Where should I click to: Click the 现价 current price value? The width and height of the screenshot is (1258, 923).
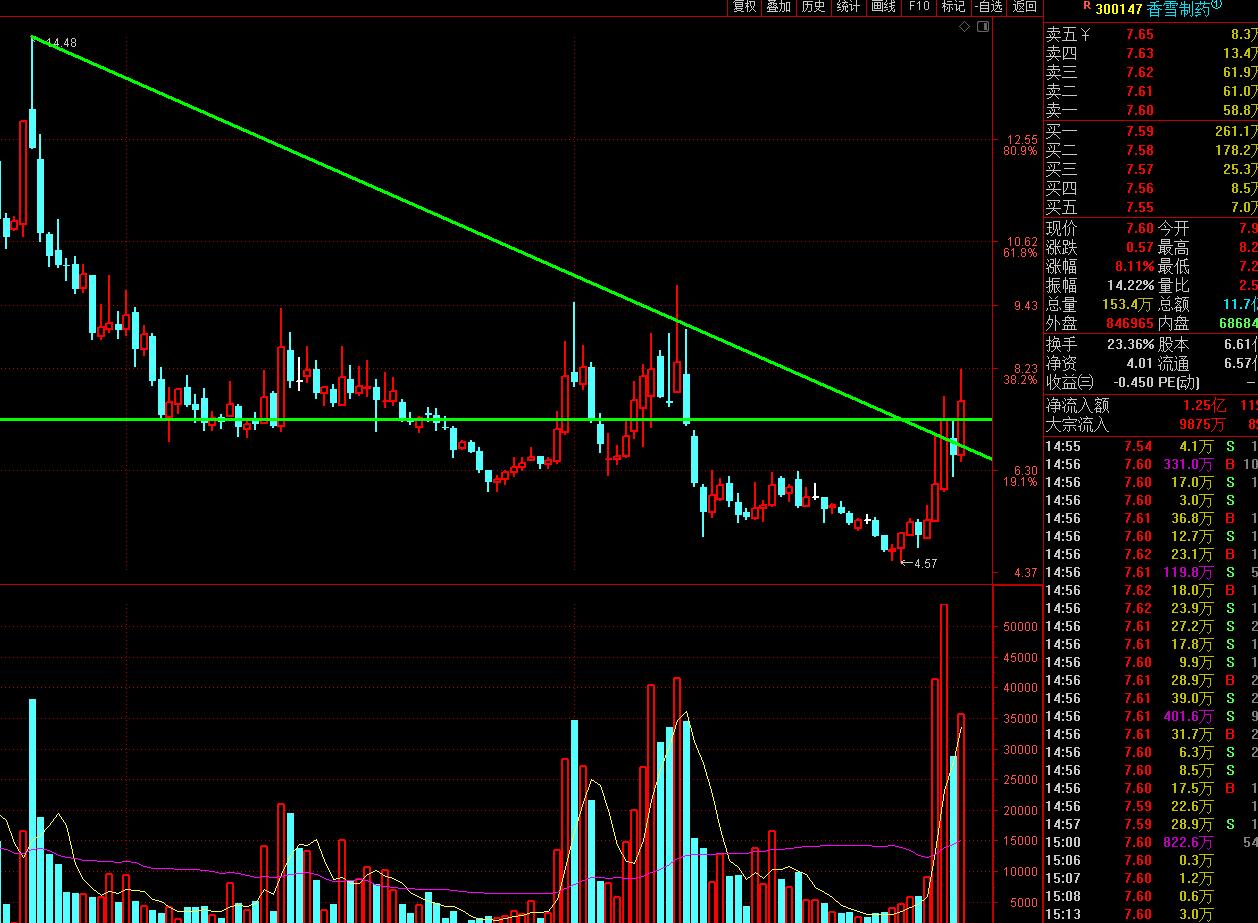[1140, 228]
